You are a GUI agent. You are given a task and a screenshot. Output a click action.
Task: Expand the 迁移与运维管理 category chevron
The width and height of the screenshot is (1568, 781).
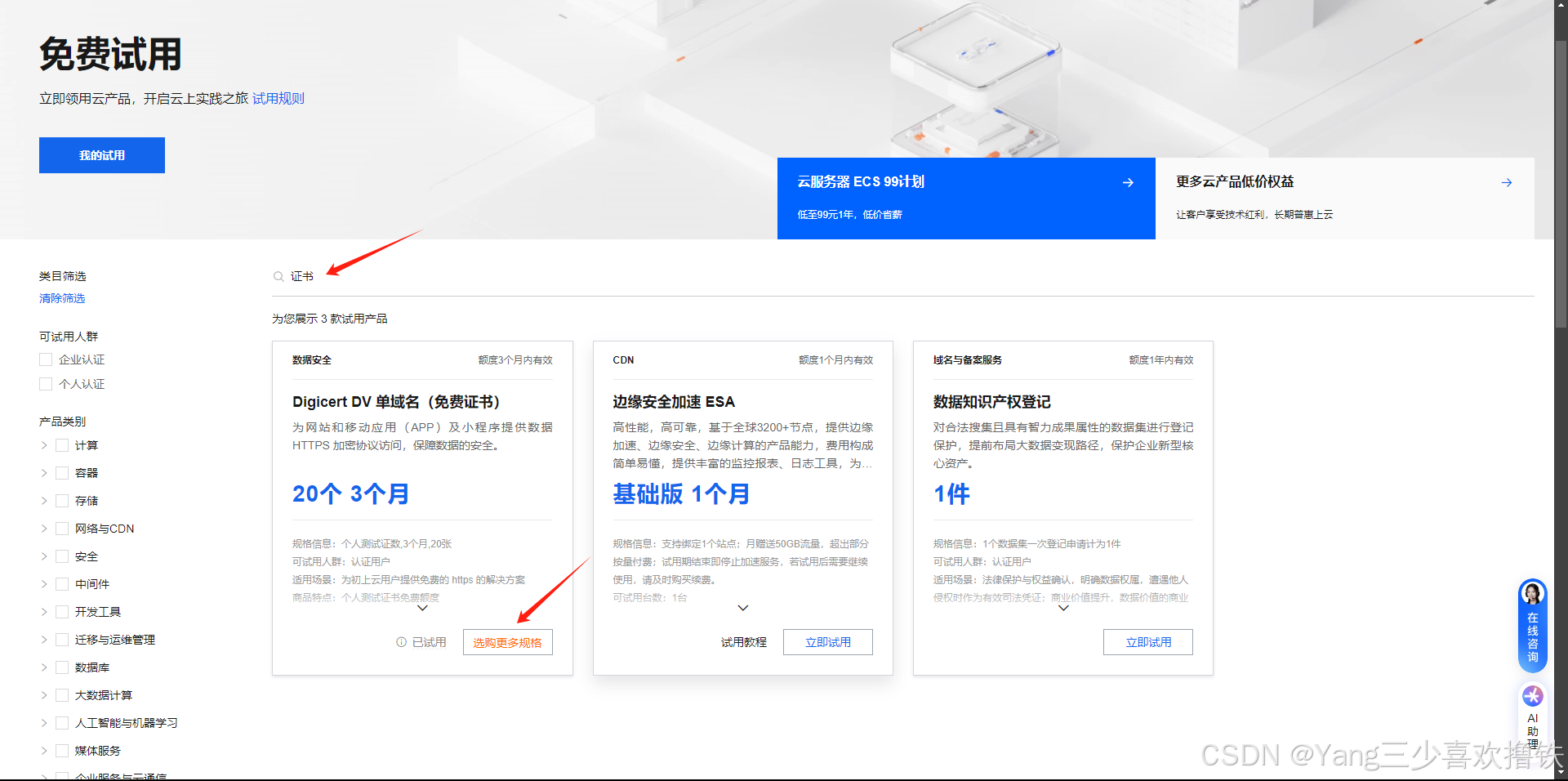click(43, 640)
